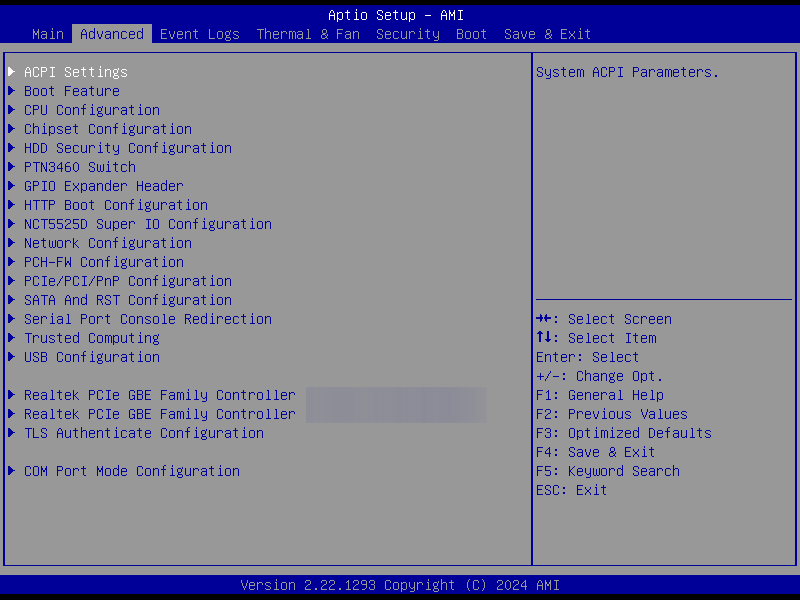The image size is (800, 600).
Task: Select the Security tab
Action: tap(408, 34)
